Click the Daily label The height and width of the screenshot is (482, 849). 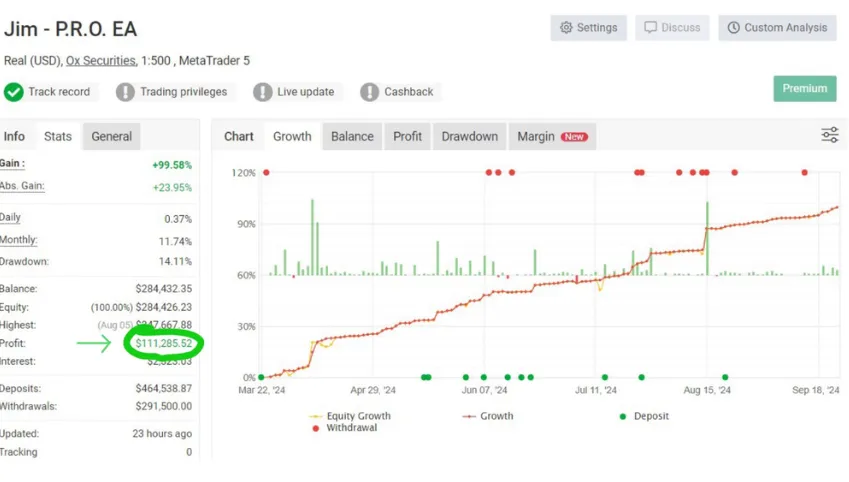click(x=10, y=217)
